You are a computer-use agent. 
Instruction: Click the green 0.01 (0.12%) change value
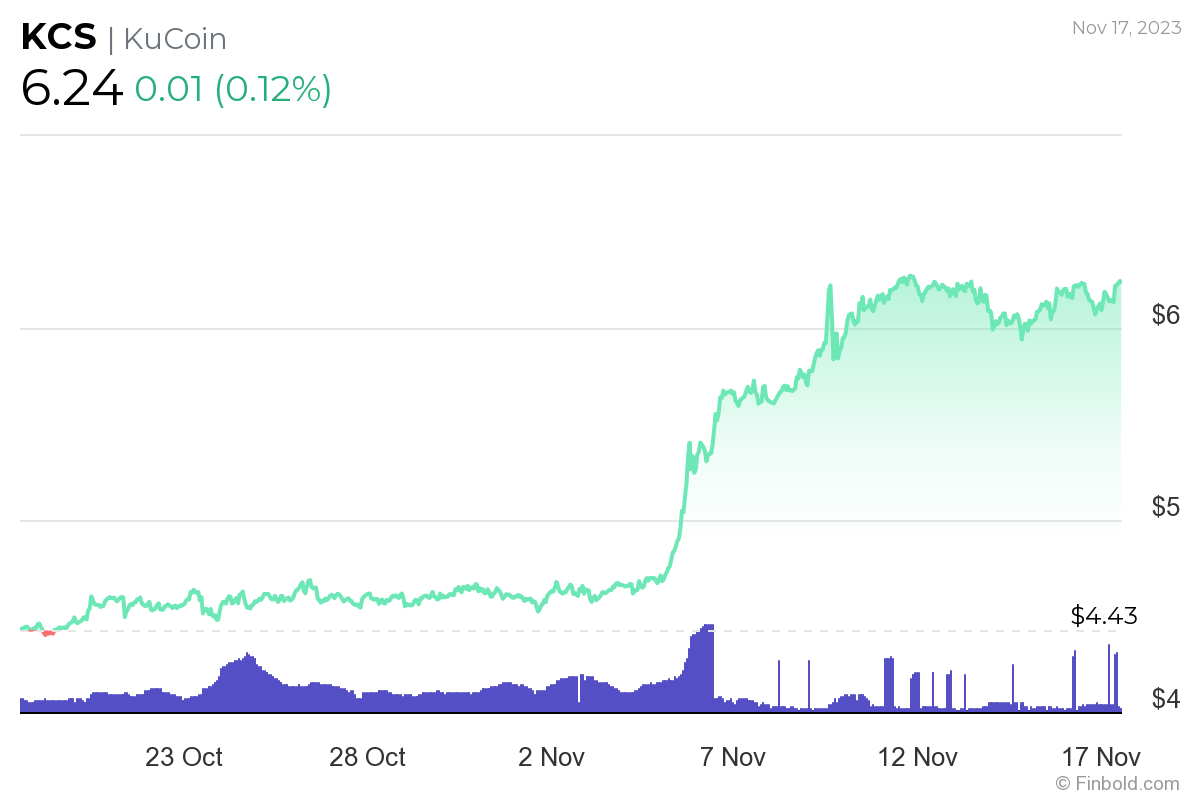[x=233, y=89]
